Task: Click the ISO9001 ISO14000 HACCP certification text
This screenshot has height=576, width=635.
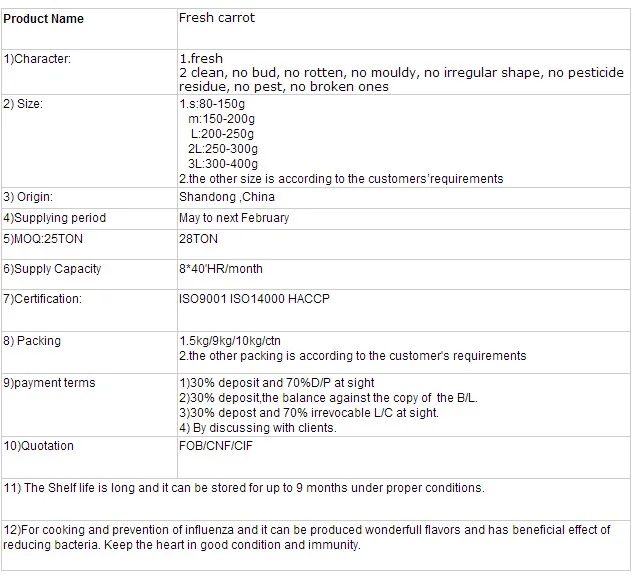Action: coord(254,299)
